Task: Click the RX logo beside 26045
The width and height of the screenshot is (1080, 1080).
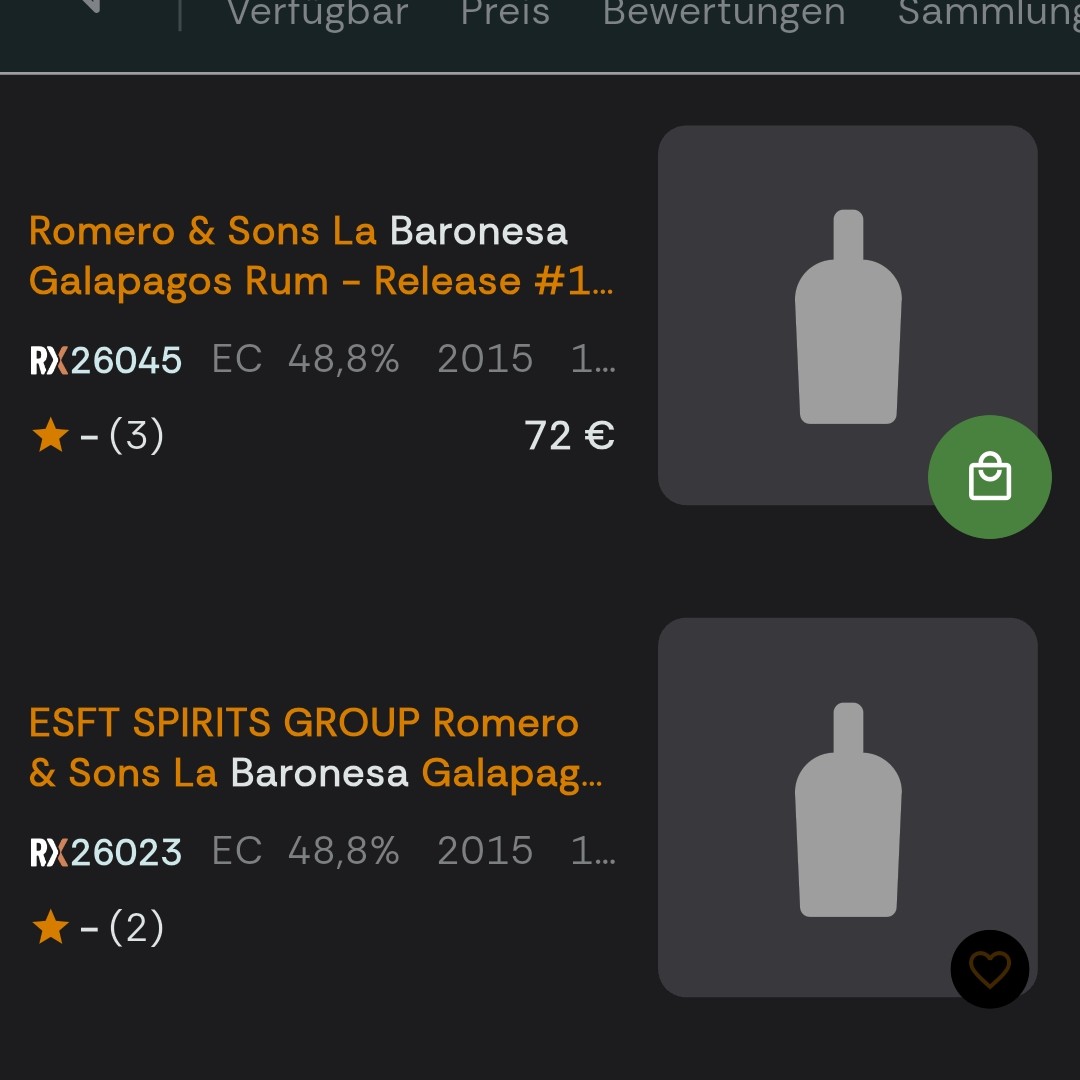Action: (x=49, y=360)
